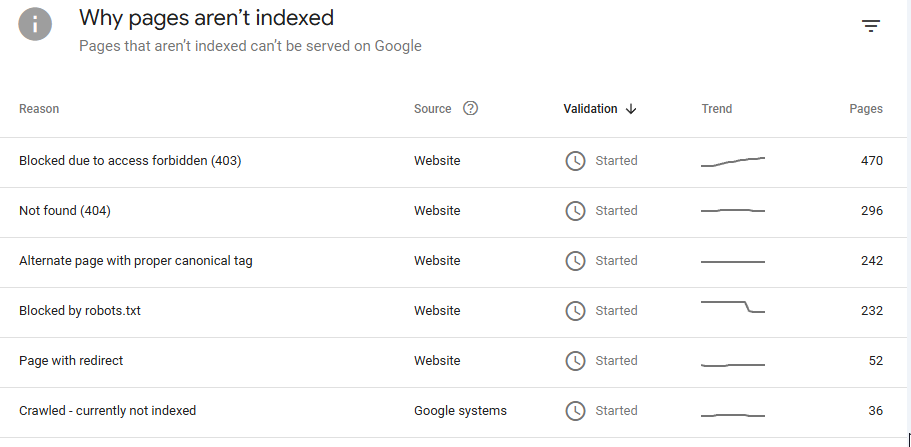This screenshot has height=447, width=911.
Task: Open Alternate page with proper canonical tag
Action: click(136, 261)
